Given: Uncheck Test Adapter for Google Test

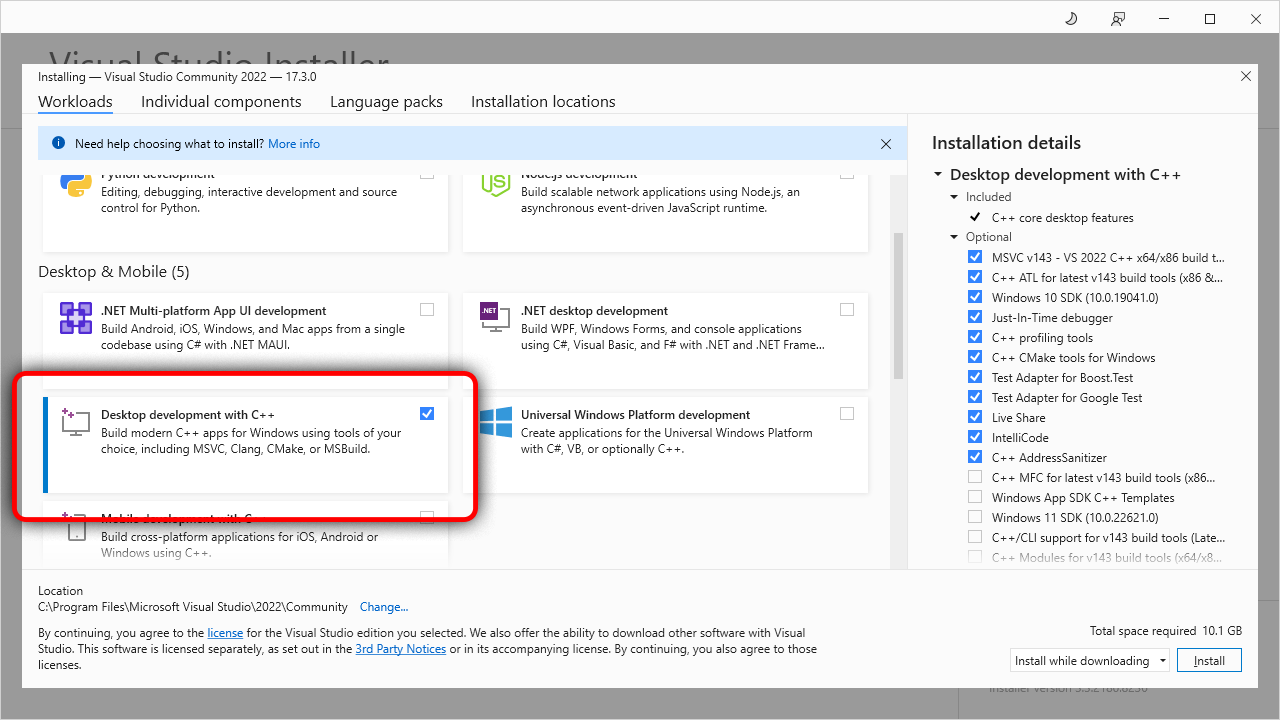Looking at the screenshot, I should click(975, 397).
